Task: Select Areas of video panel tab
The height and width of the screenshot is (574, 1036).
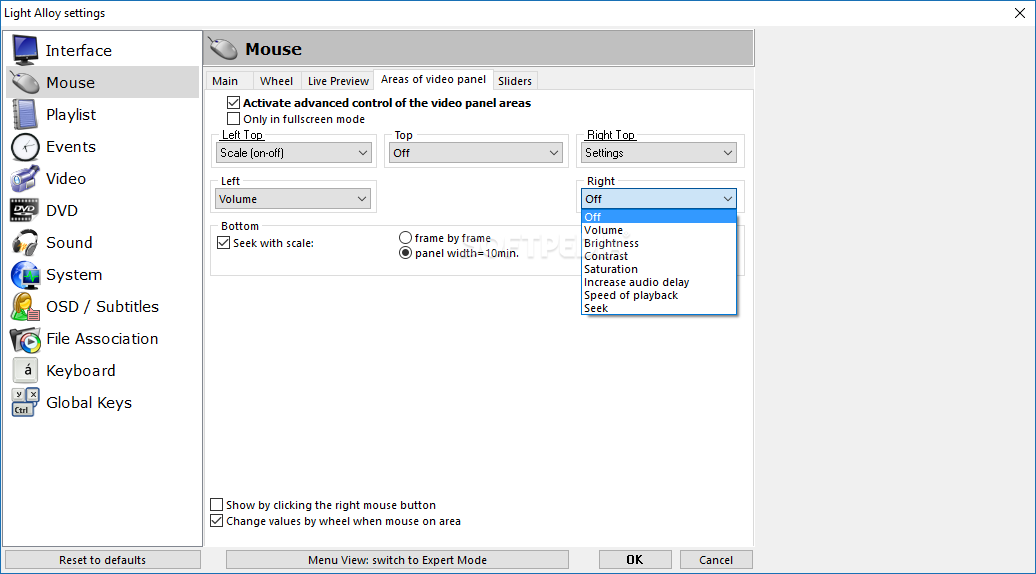Action: 433,79
